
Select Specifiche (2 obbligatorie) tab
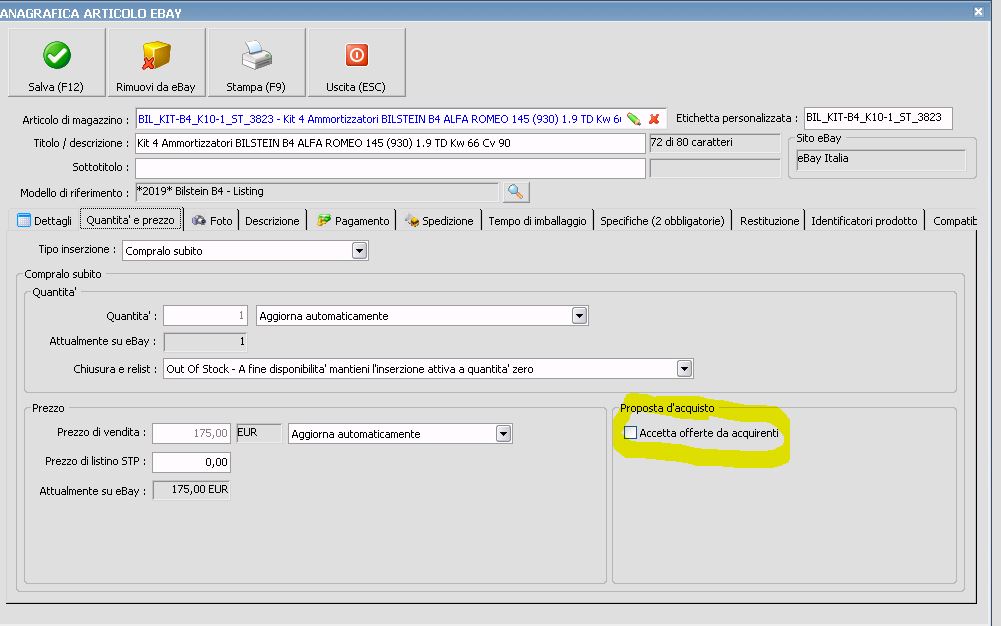662,221
